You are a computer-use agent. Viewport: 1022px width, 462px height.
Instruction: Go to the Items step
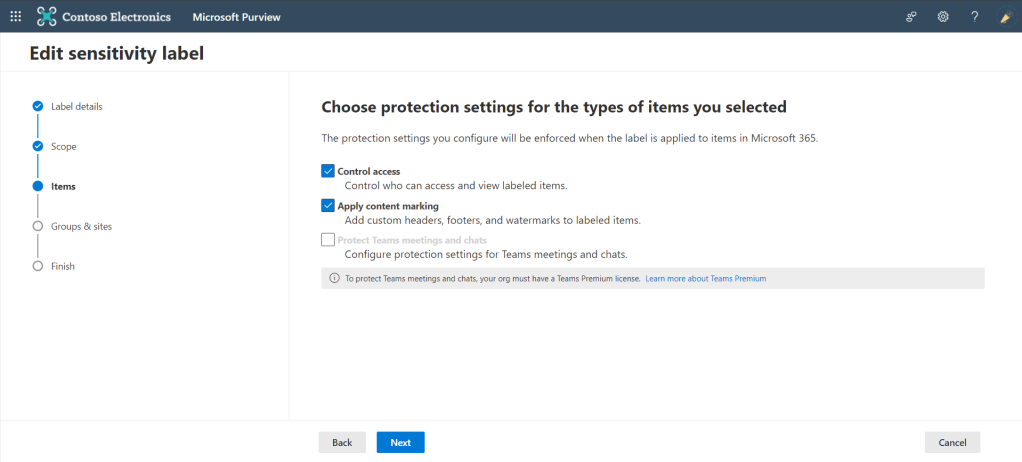tap(63, 186)
